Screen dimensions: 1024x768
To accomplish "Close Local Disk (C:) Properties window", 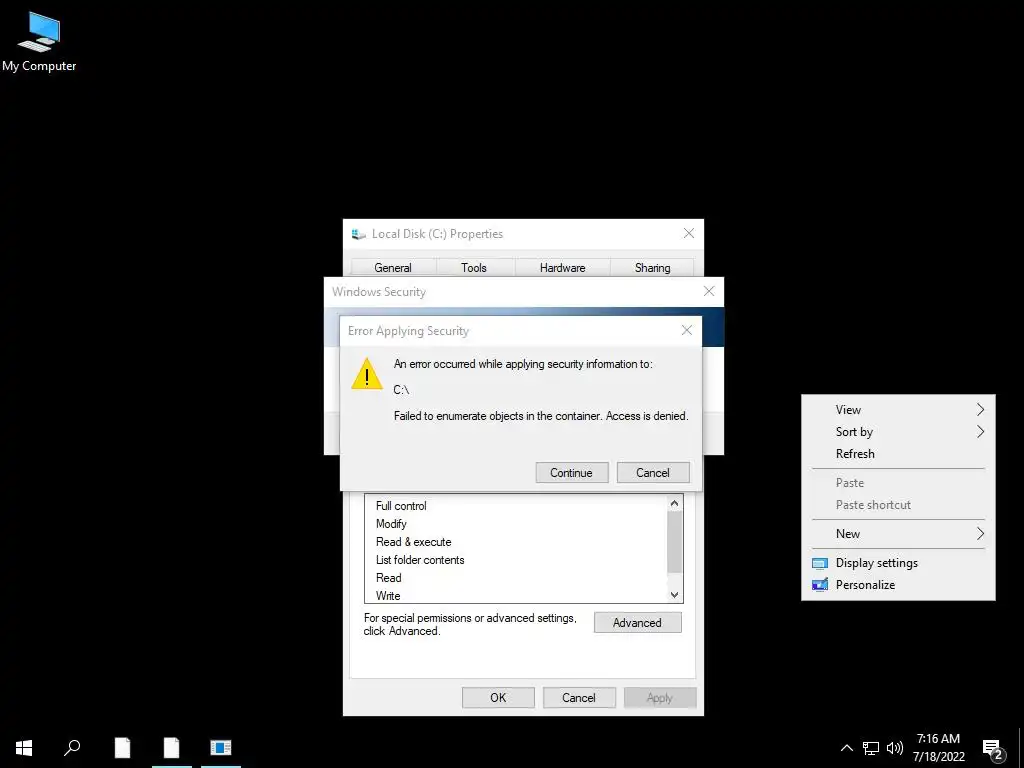I will pos(689,233).
